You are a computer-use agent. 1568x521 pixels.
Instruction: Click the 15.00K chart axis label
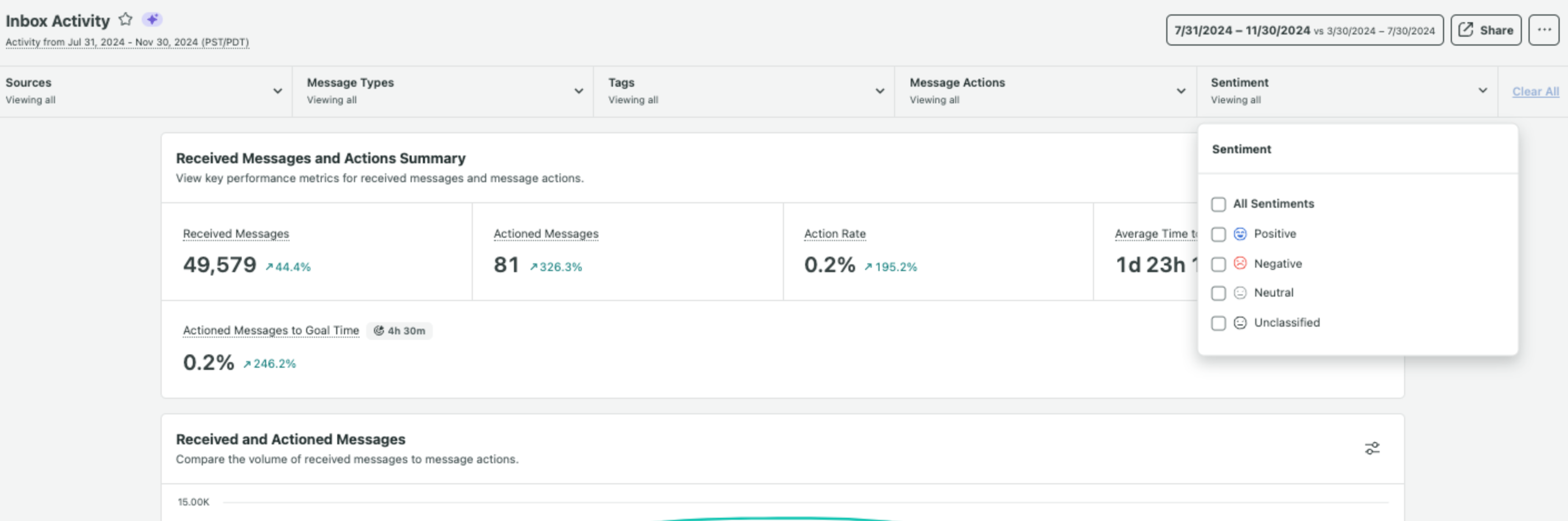[x=193, y=502]
